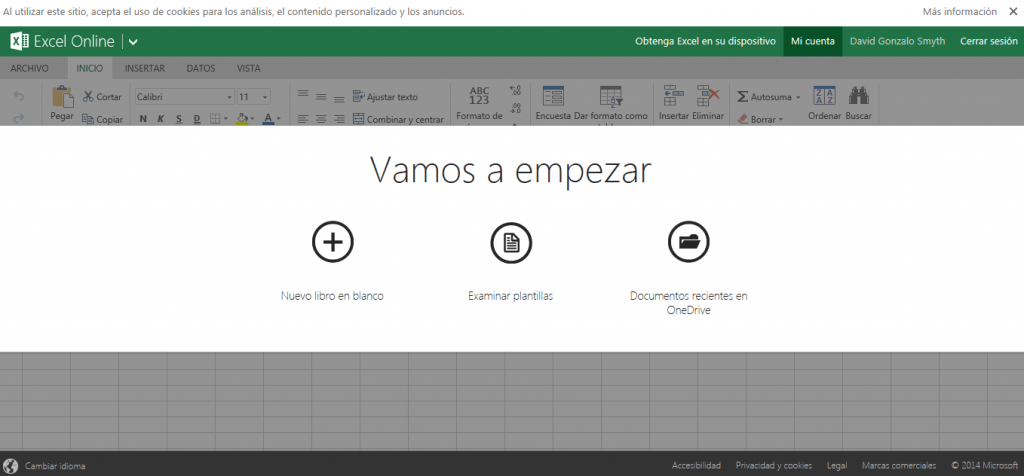Click the Eliminar cells icon
Screen dimensions: 1024x476
(708, 96)
